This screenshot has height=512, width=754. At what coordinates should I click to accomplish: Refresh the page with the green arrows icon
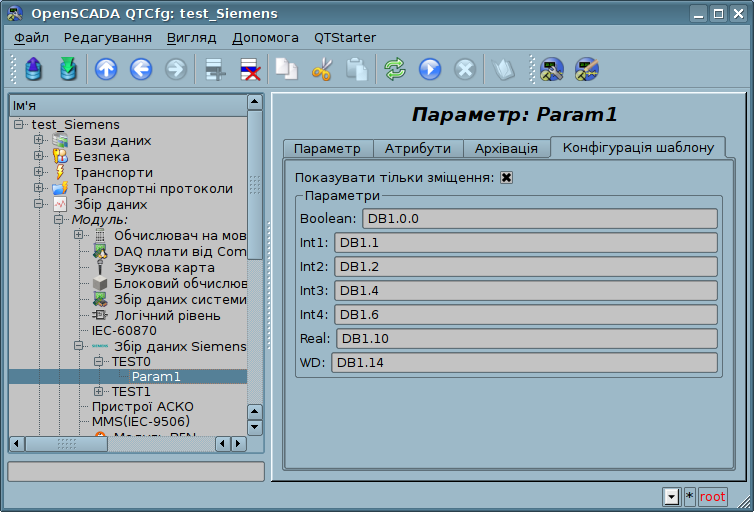click(x=395, y=69)
